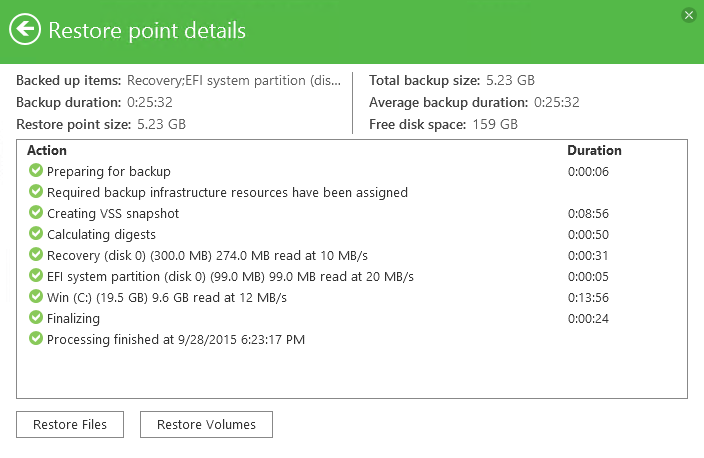The height and width of the screenshot is (458, 704).
Task: Go back using the arrow icon
Action: pos(25,30)
